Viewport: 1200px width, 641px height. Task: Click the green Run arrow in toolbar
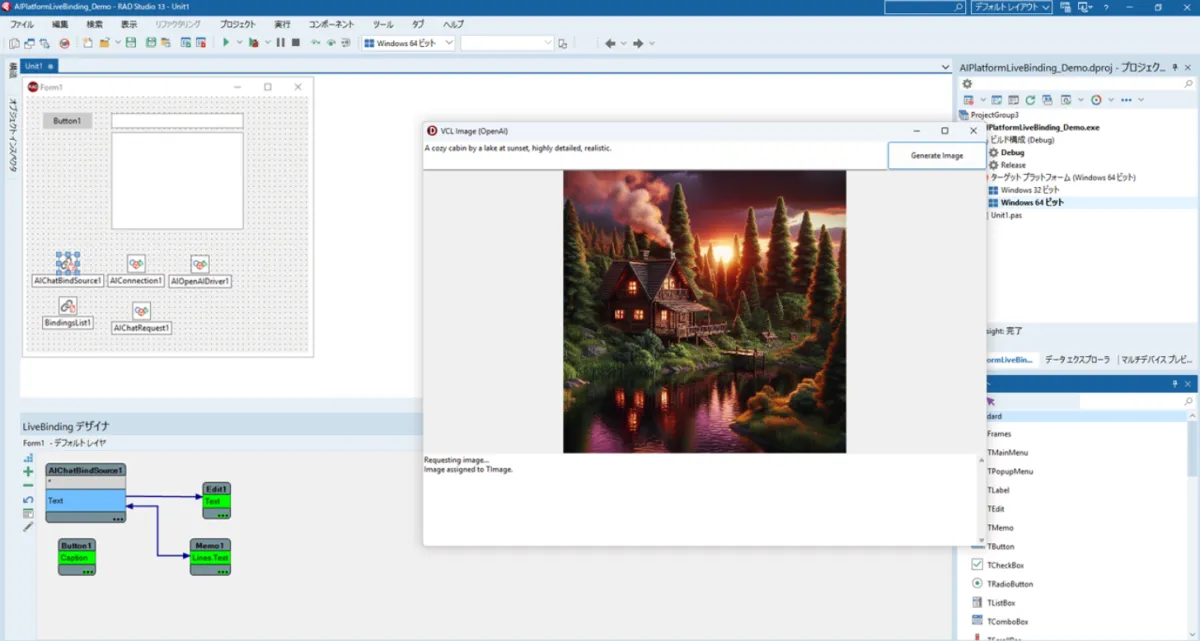pos(226,43)
